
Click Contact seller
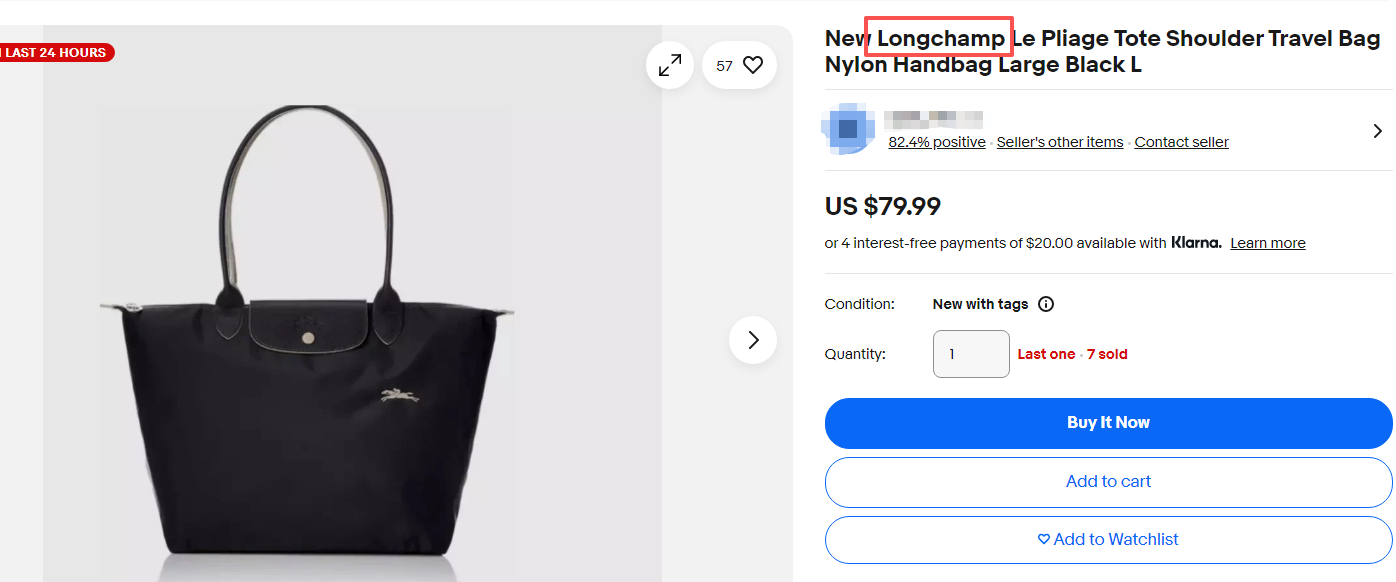1181,141
